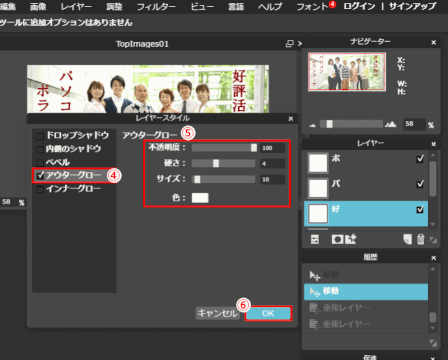Click the TopImages01 document title bar
This screenshot has height=360, width=448.
coord(142,44)
